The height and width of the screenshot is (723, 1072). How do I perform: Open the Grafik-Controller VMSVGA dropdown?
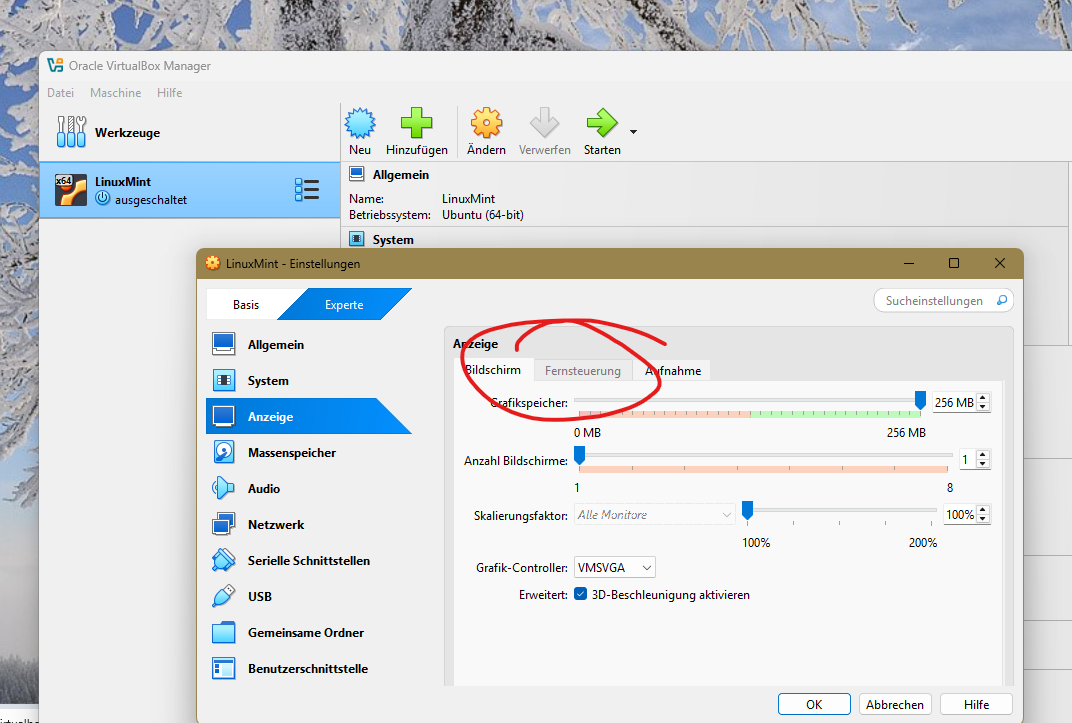coord(615,567)
